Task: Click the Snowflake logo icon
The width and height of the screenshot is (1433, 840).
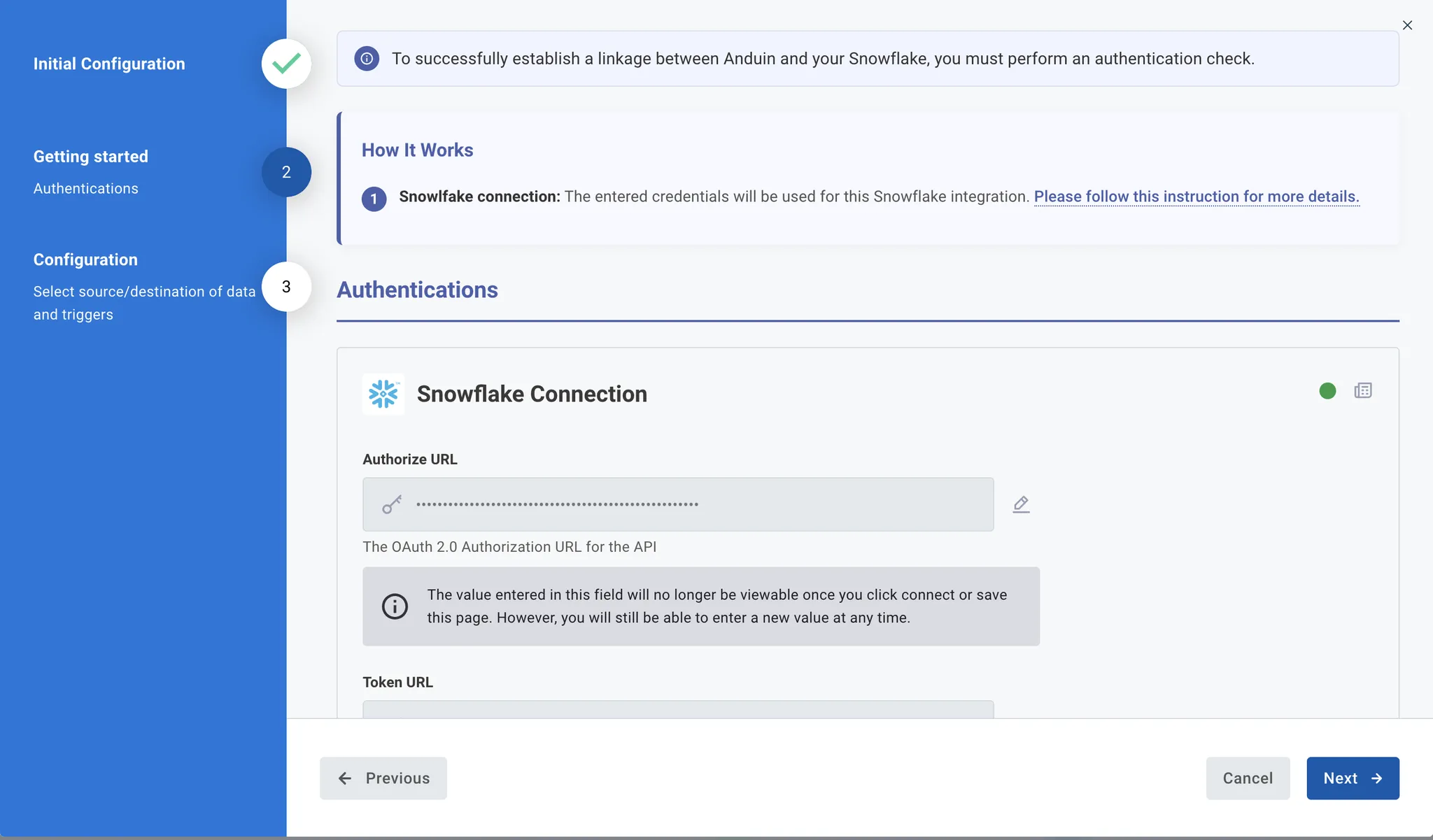Action: click(x=383, y=394)
